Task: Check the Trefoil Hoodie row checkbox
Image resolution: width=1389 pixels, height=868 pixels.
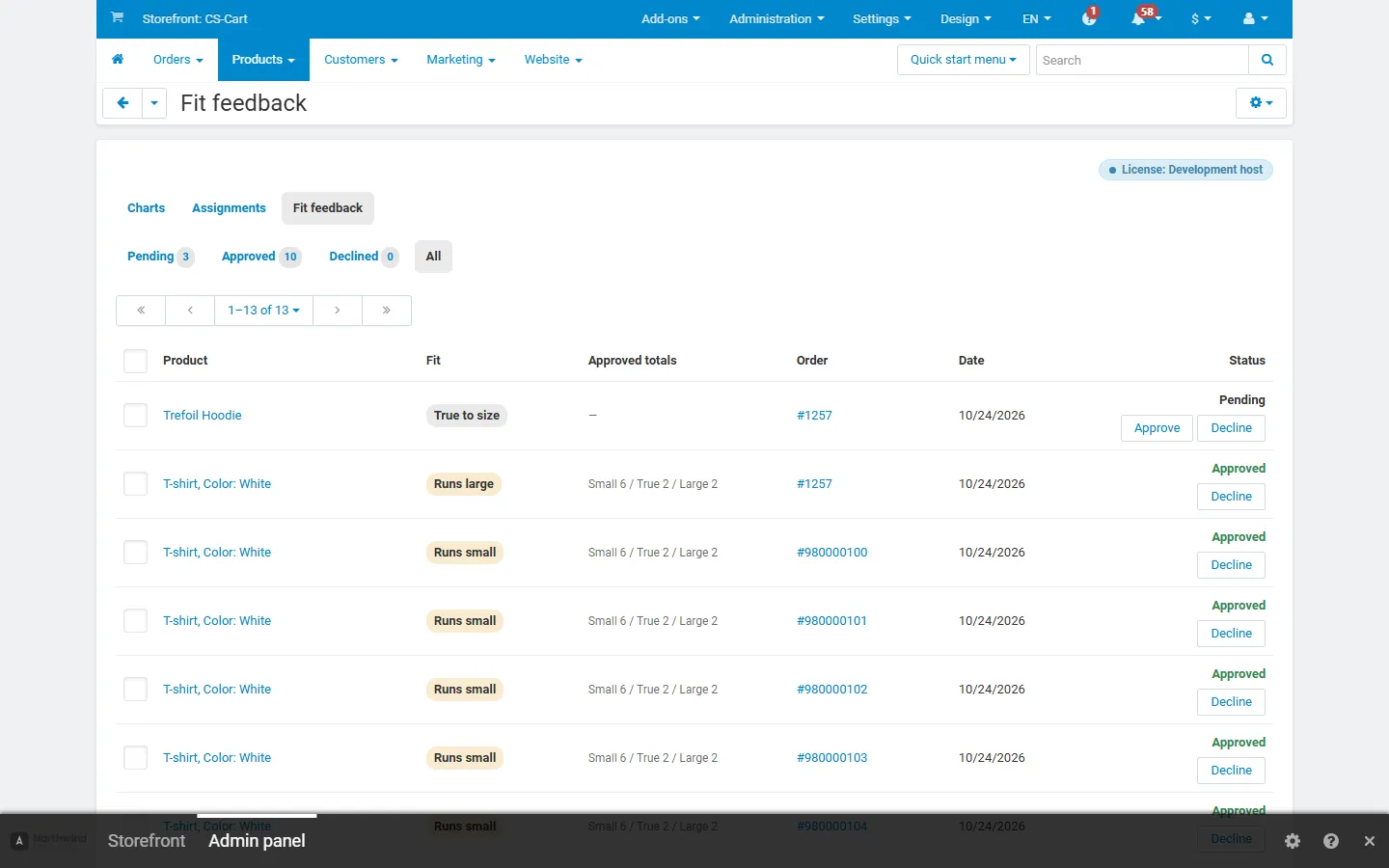Action: tap(136, 416)
